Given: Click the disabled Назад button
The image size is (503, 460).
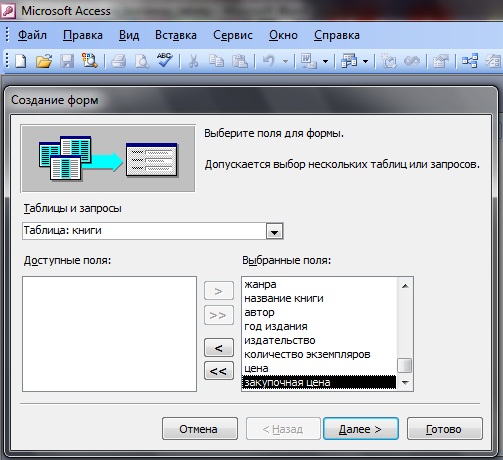Looking at the screenshot, I should pyautogui.click(x=283, y=429).
